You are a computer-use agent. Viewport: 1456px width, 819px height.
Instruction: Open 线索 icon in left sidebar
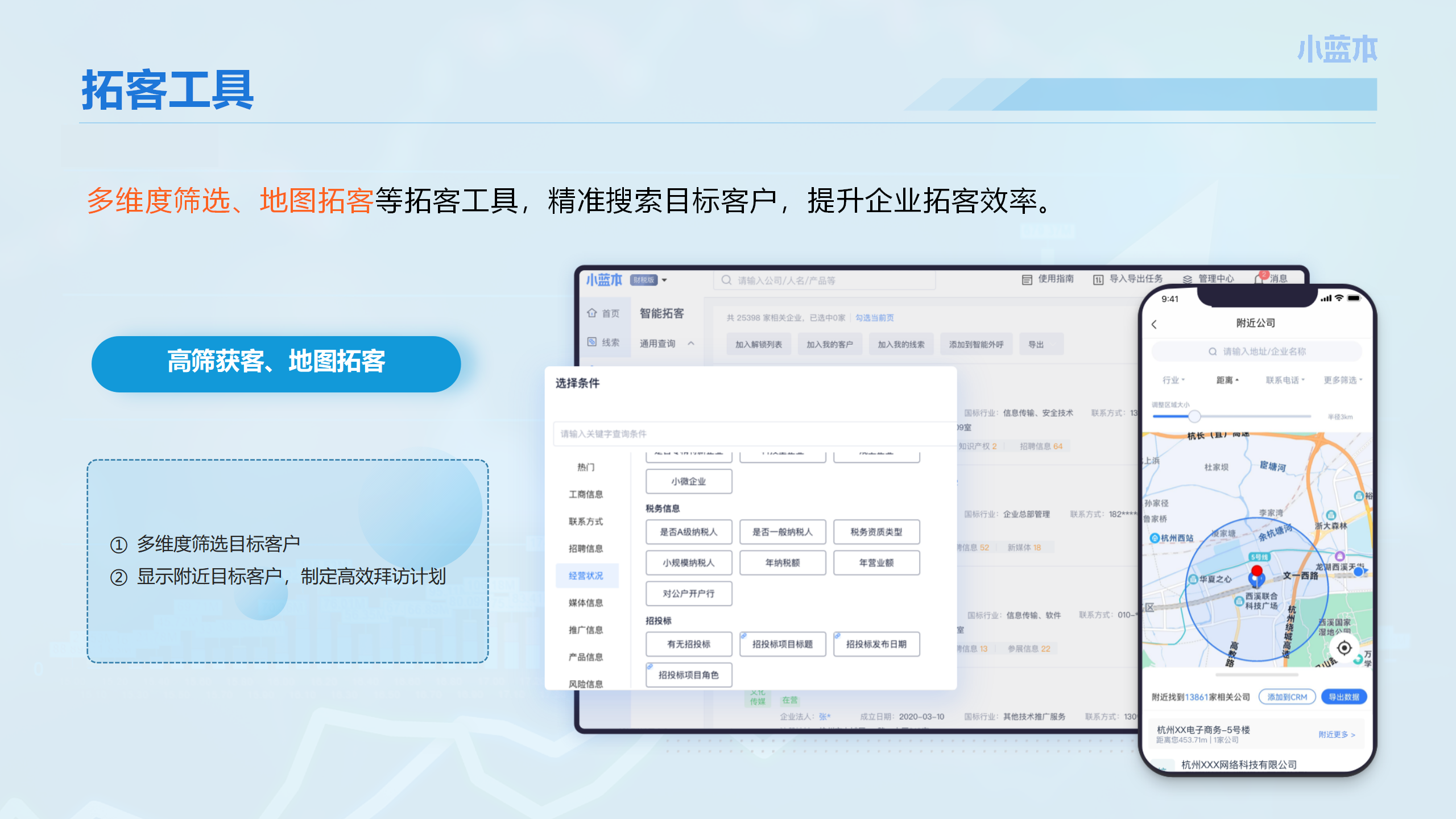tap(592, 342)
